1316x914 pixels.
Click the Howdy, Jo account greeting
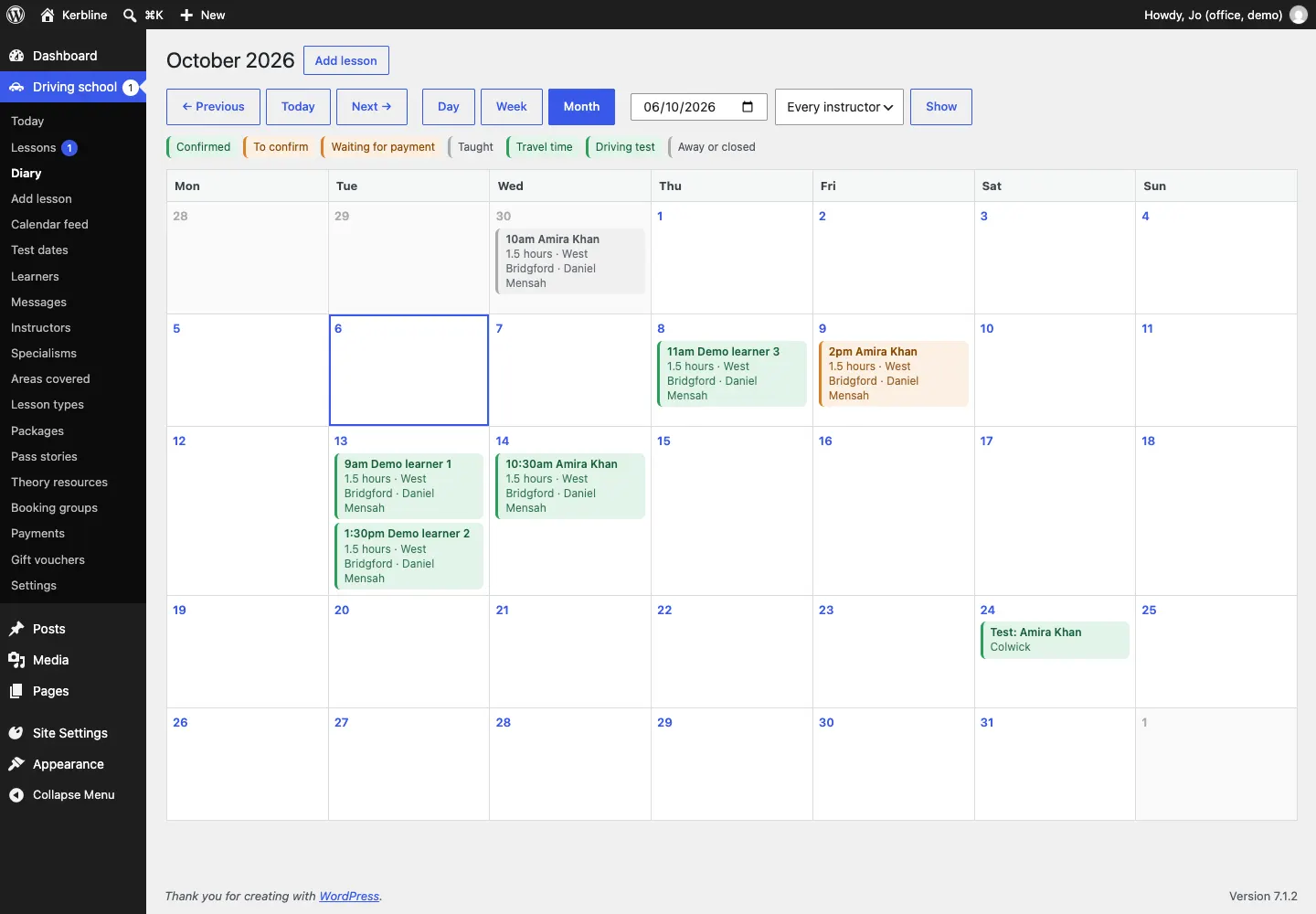click(1213, 15)
